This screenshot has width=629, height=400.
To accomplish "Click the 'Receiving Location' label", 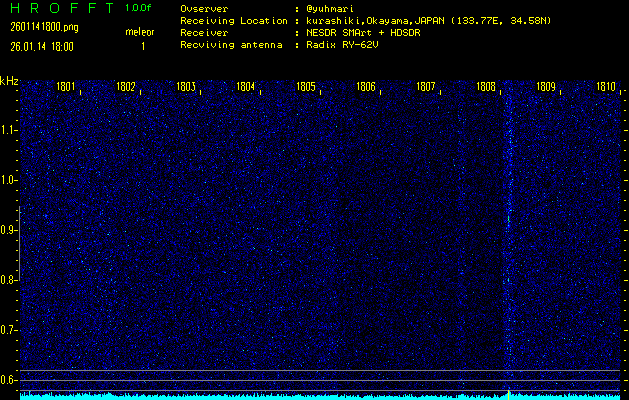I will tap(234, 21).
